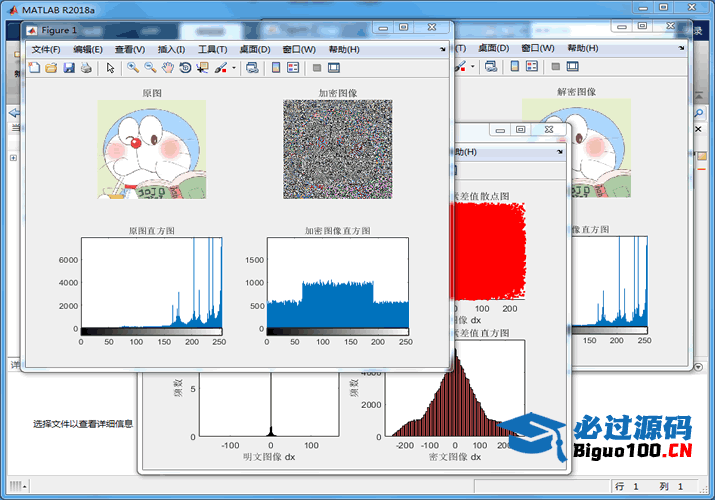715x500 pixels.
Task: Click the 列 1 status bar field
Action: tap(671, 486)
